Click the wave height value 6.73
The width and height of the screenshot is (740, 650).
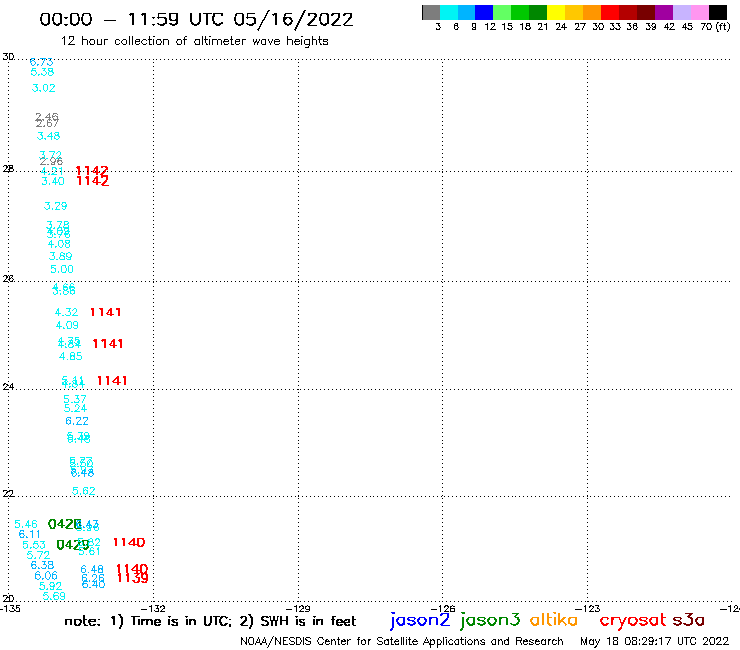(41, 62)
